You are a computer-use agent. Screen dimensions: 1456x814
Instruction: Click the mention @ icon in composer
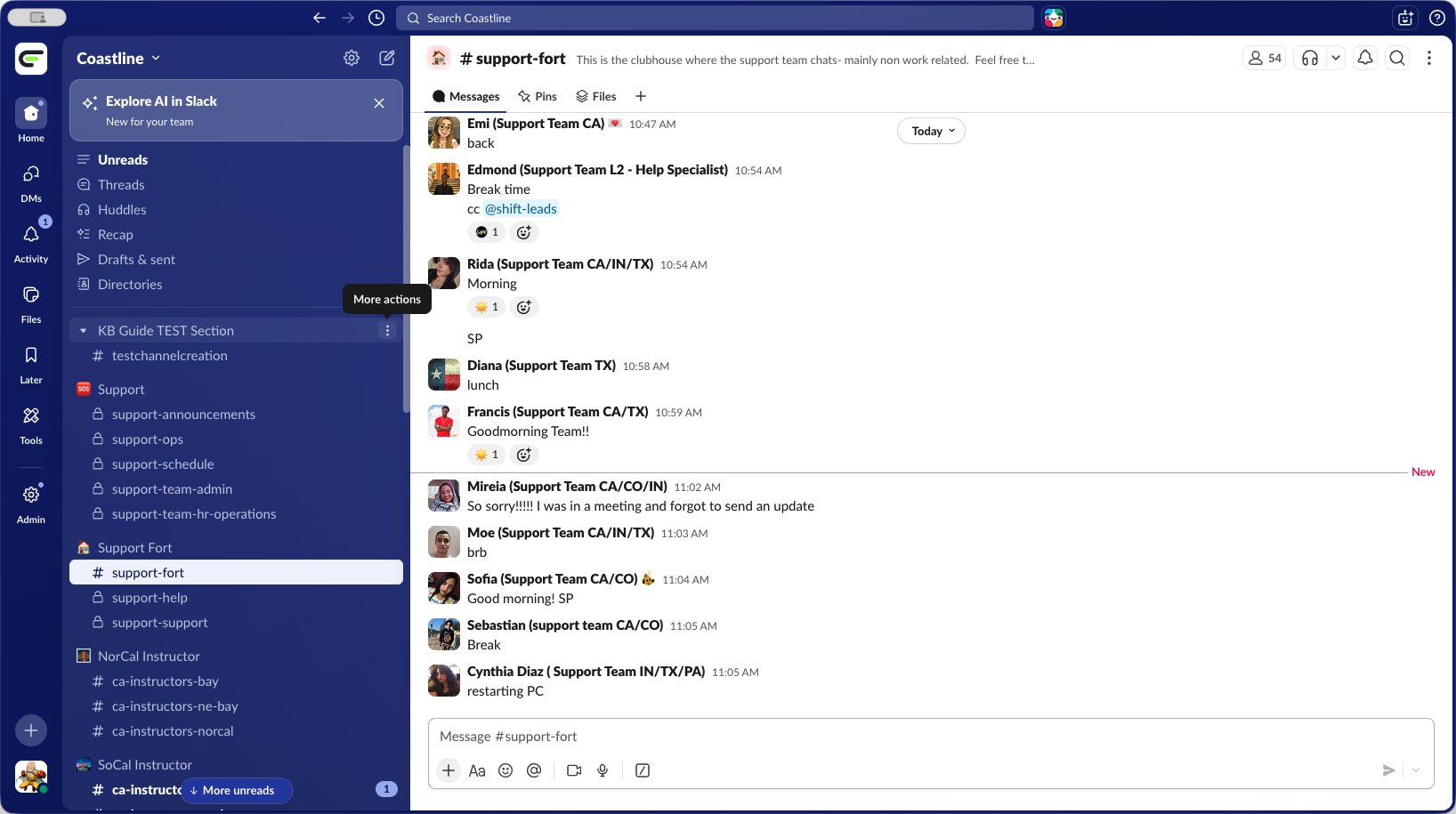pyautogui.click(x=534, y=770)
